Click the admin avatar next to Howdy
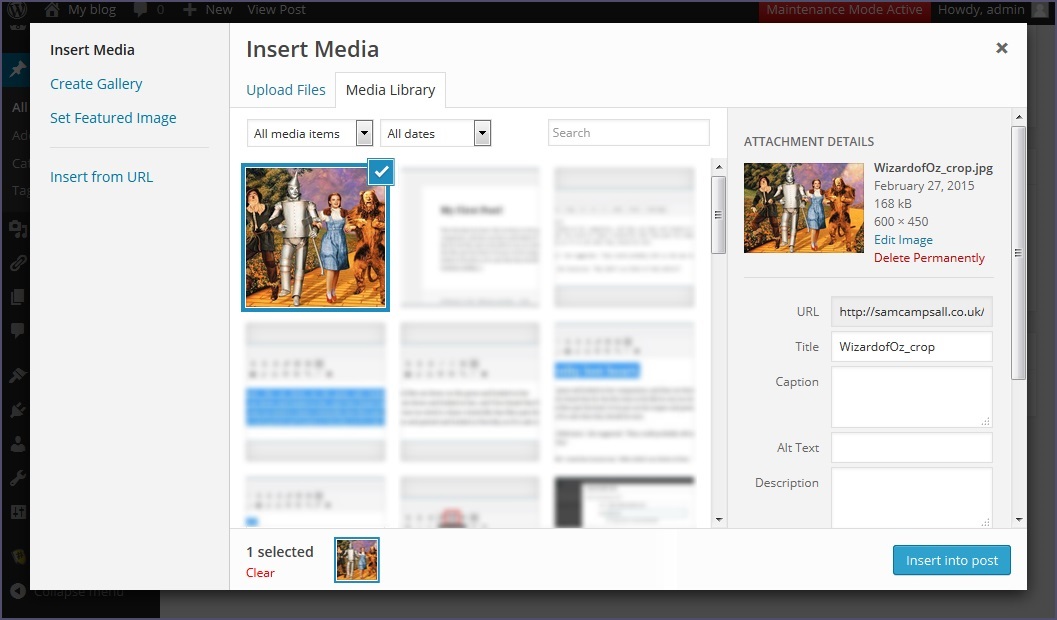 point(1040,10)
